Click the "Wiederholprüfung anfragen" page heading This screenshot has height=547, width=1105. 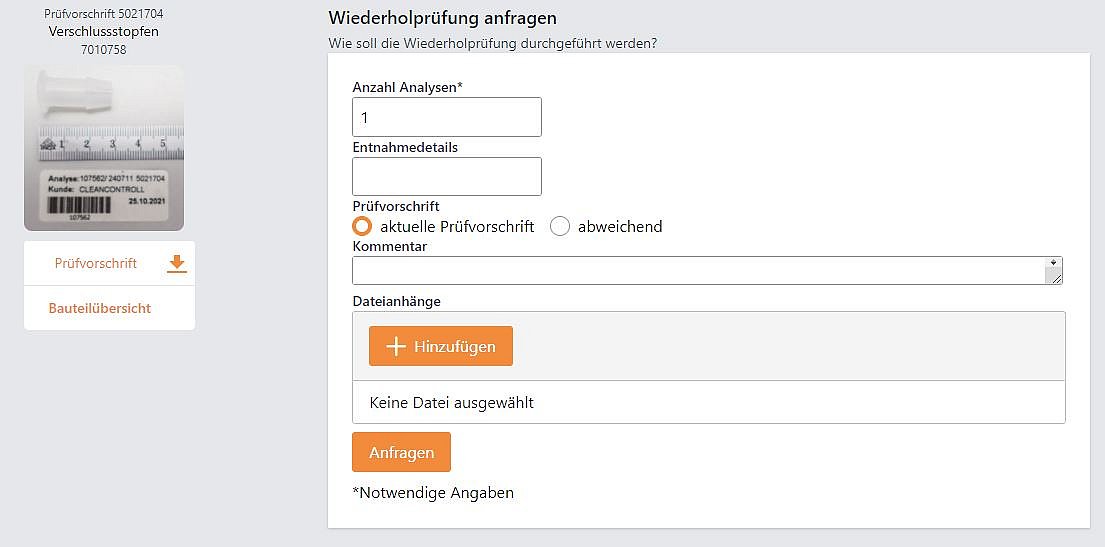pyautogui.click(x=442, y=18)
